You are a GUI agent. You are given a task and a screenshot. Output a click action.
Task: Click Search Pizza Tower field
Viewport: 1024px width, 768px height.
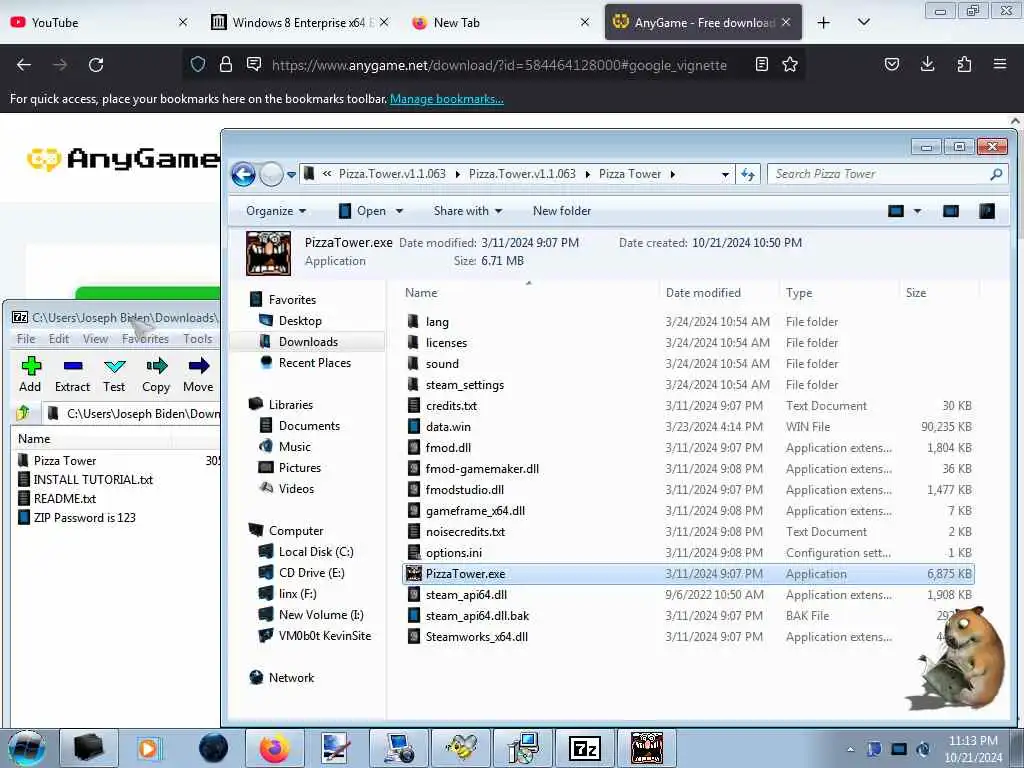tap(887, 174)
